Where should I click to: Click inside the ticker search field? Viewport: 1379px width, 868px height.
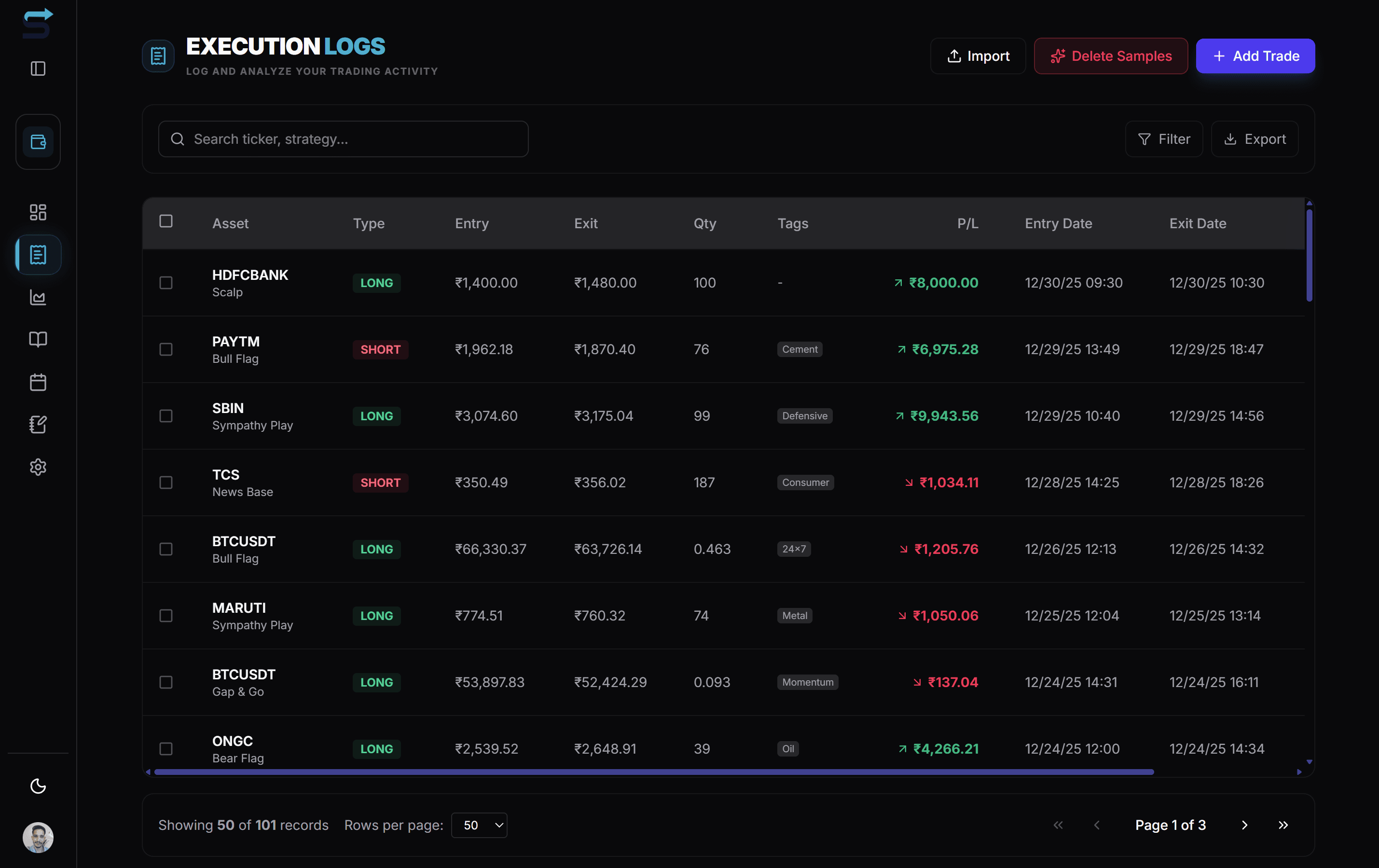[343, 138]
